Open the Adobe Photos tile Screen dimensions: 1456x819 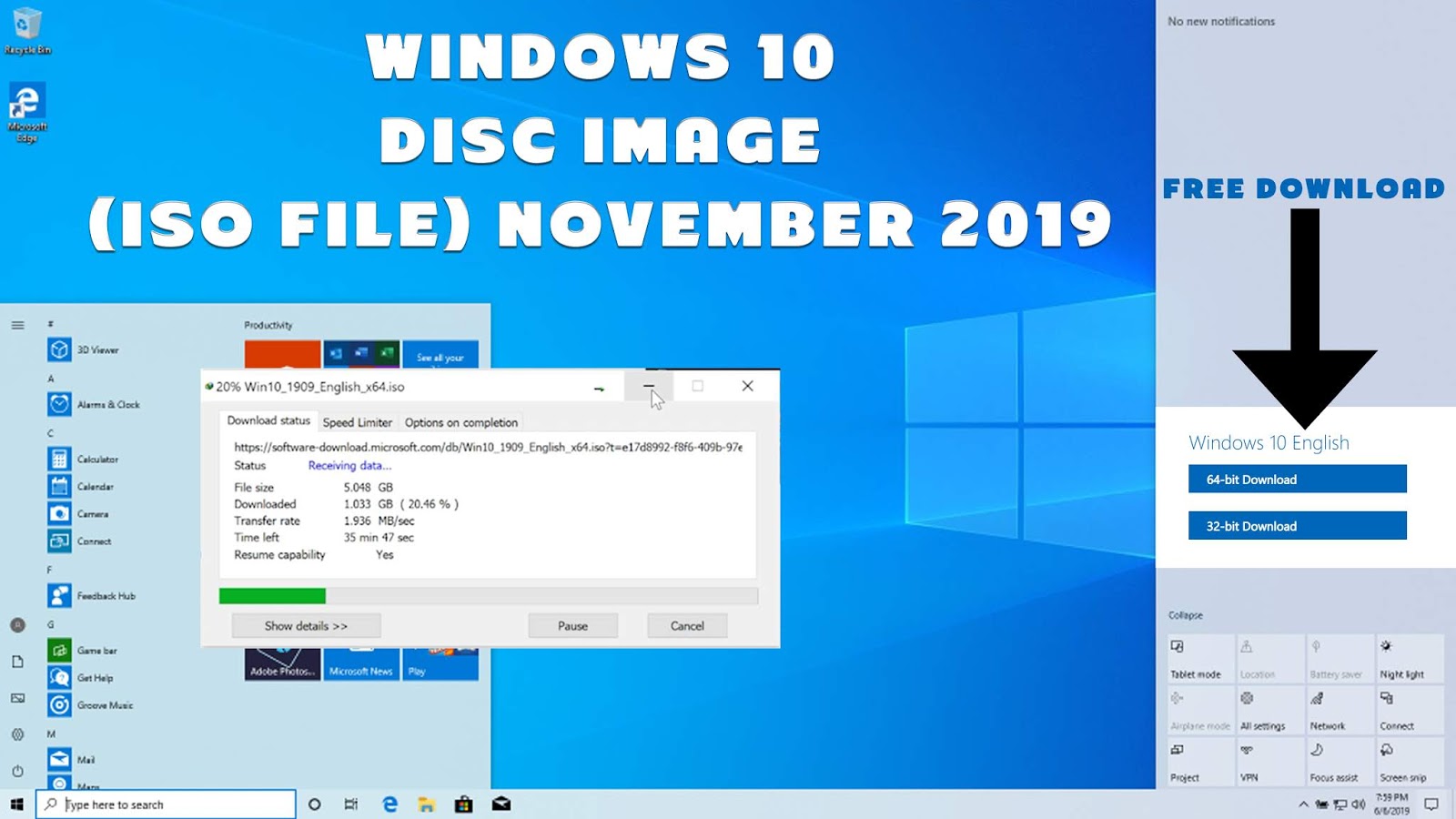[282, 664]
